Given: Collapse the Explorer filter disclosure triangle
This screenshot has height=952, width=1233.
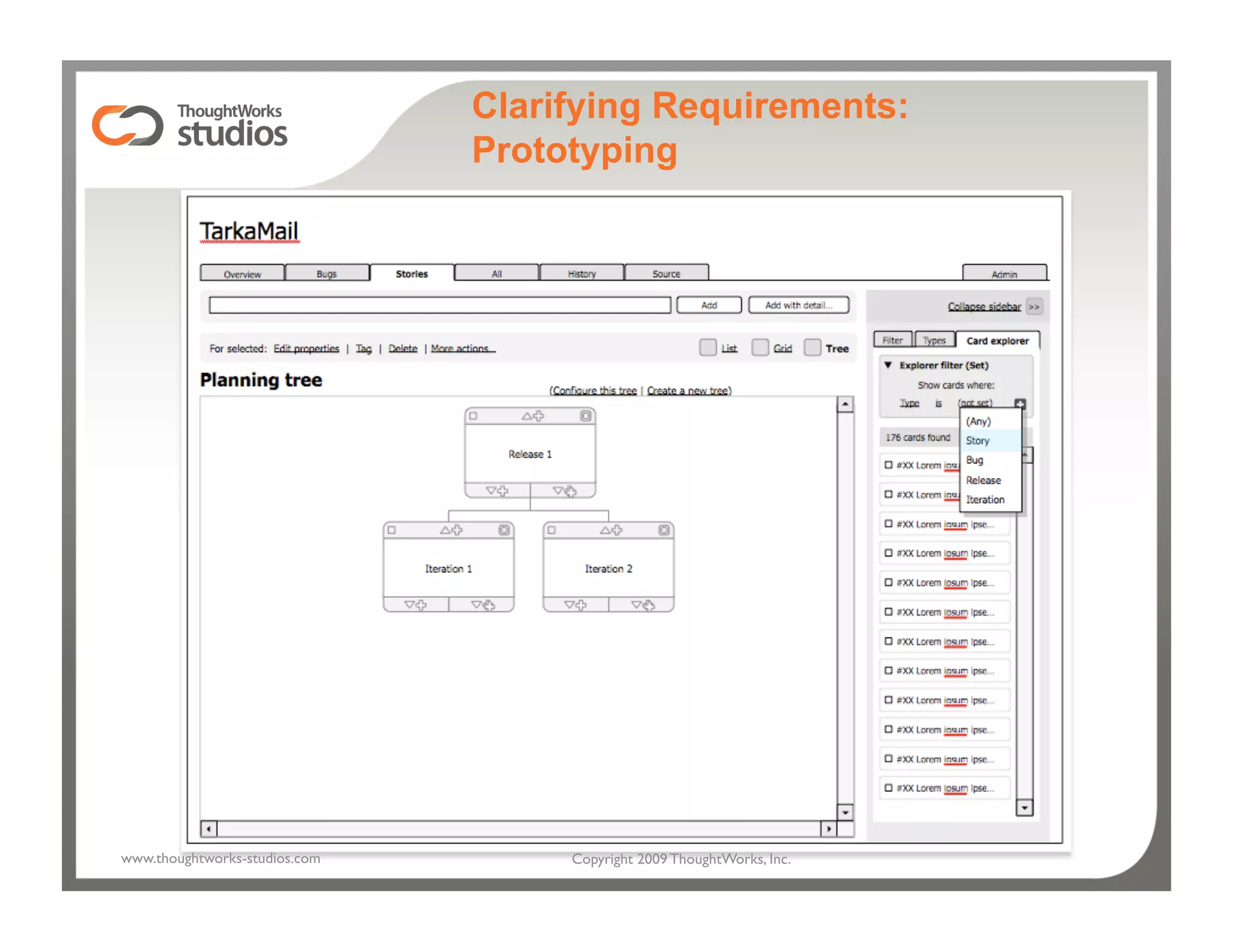Looking at the screenshot, I should pyautogui.click(x=888, y=365).
